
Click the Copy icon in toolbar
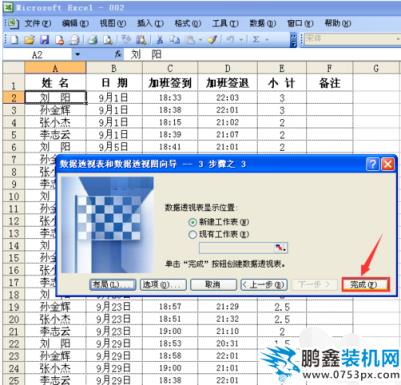pos(174,40)
